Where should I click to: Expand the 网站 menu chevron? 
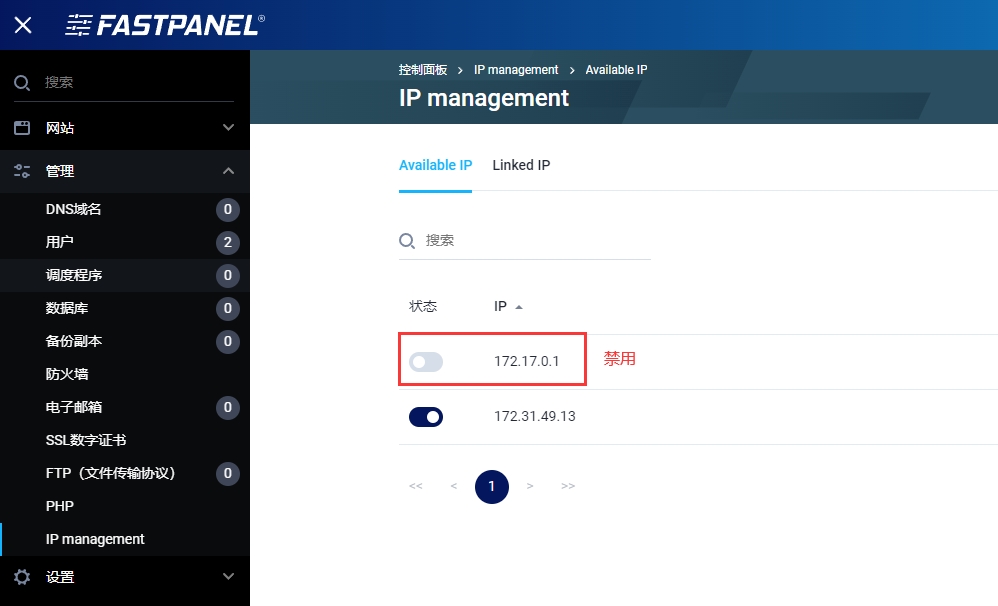pyautogui.click(x=228, y=128)
